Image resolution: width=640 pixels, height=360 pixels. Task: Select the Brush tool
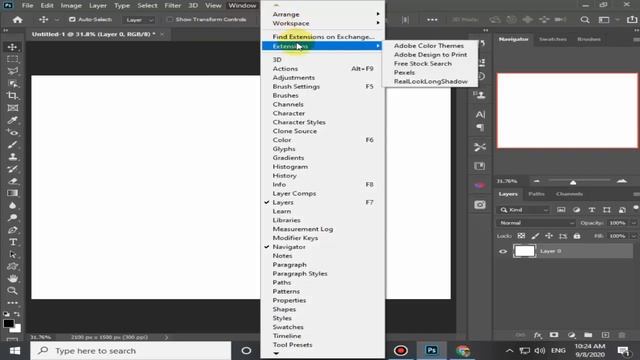coord(12,145)
